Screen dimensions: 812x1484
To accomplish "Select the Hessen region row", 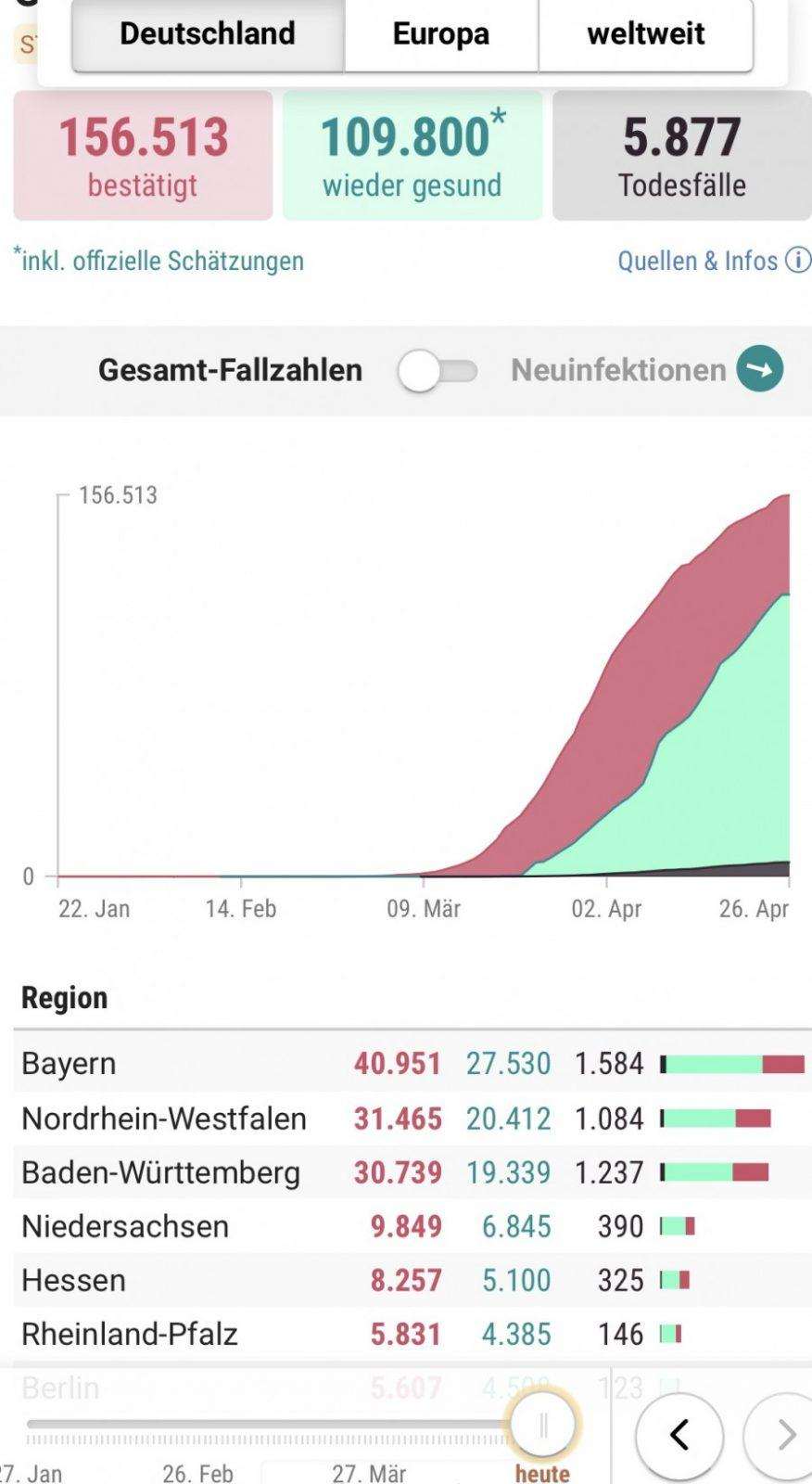I will coord(412,1280).
